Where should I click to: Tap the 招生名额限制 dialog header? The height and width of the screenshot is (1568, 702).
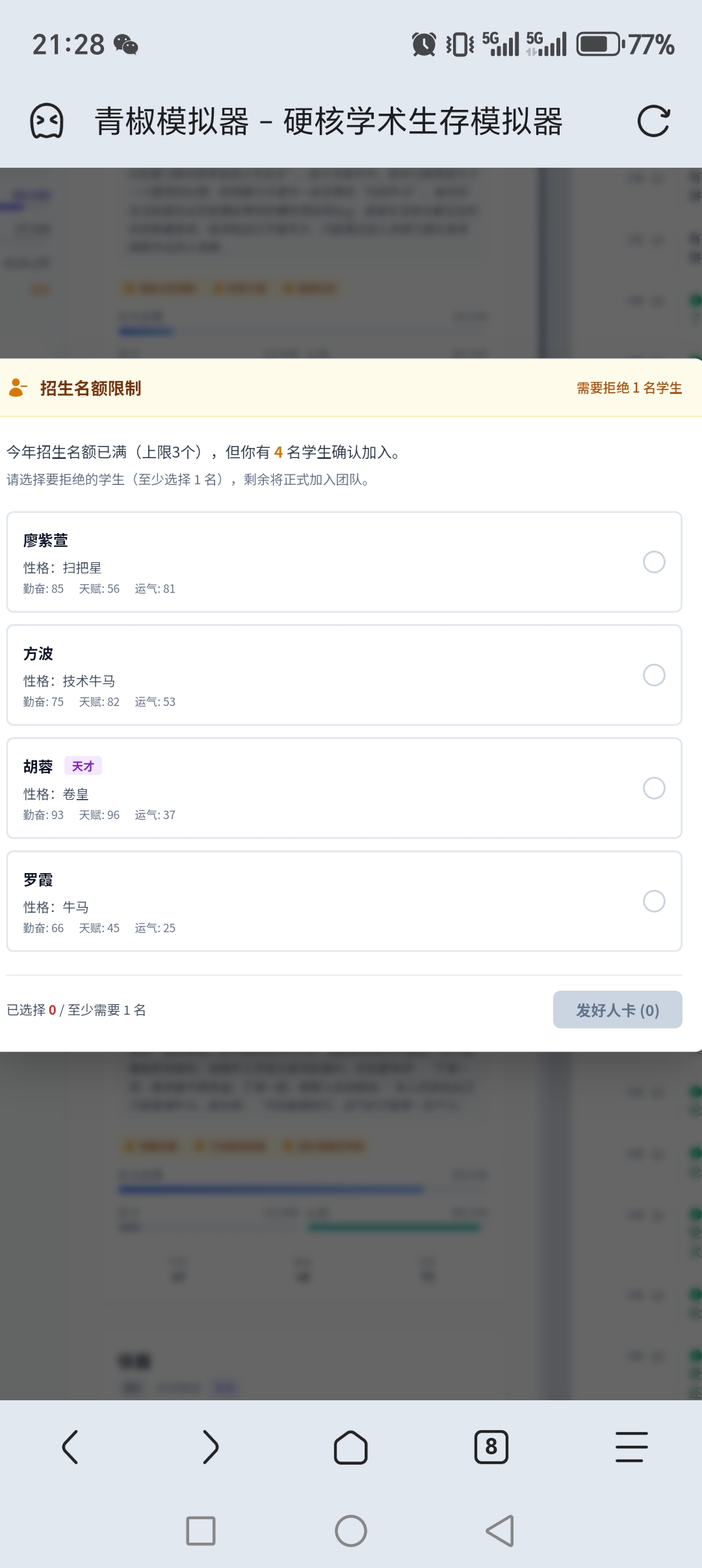click(x=91, y=388)
